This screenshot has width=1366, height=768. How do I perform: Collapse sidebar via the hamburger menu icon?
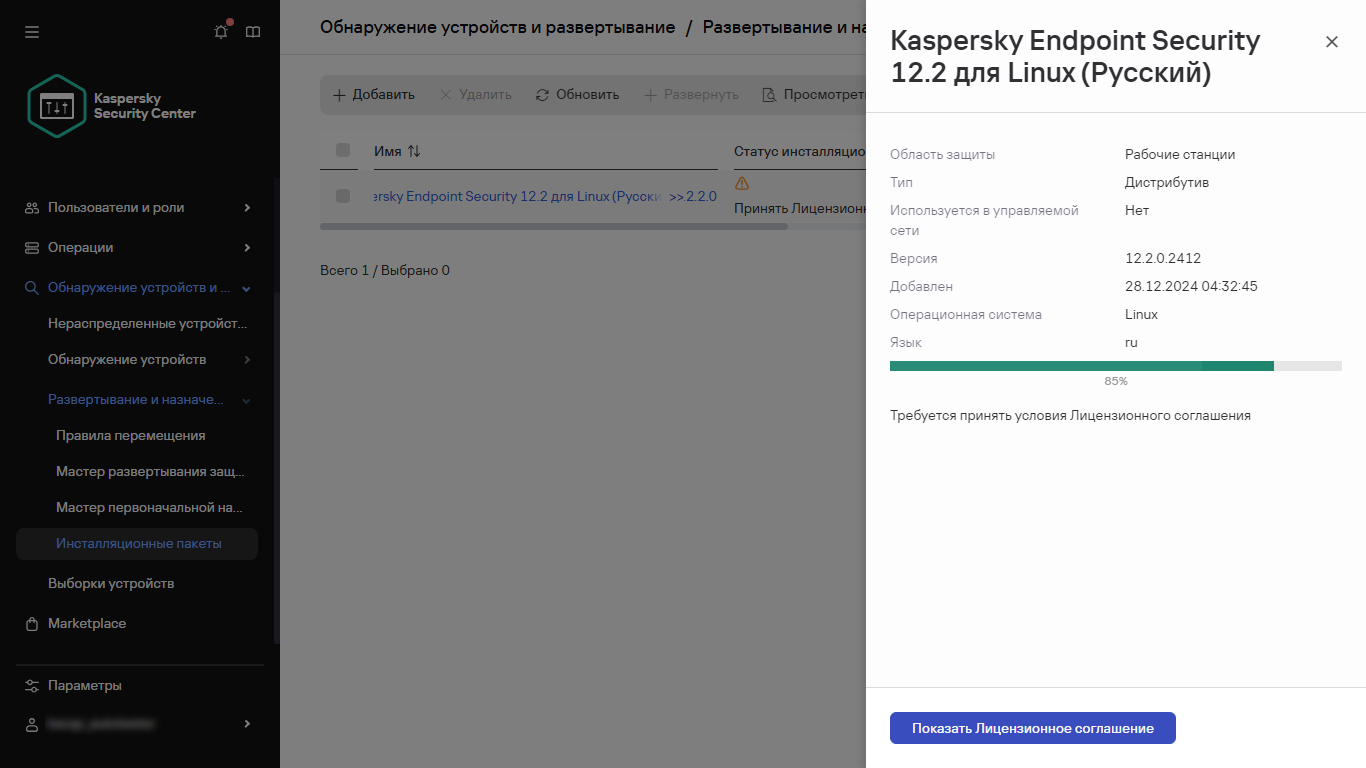pos(31,31)
